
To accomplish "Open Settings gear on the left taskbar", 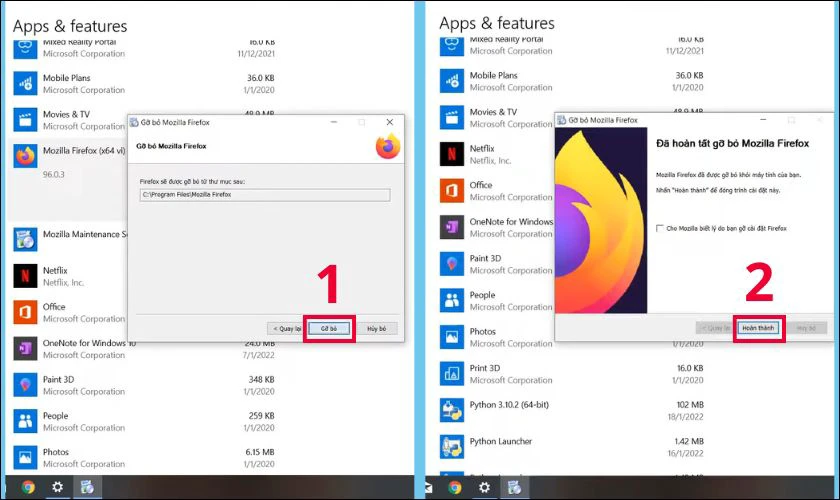I will (57, 487).
